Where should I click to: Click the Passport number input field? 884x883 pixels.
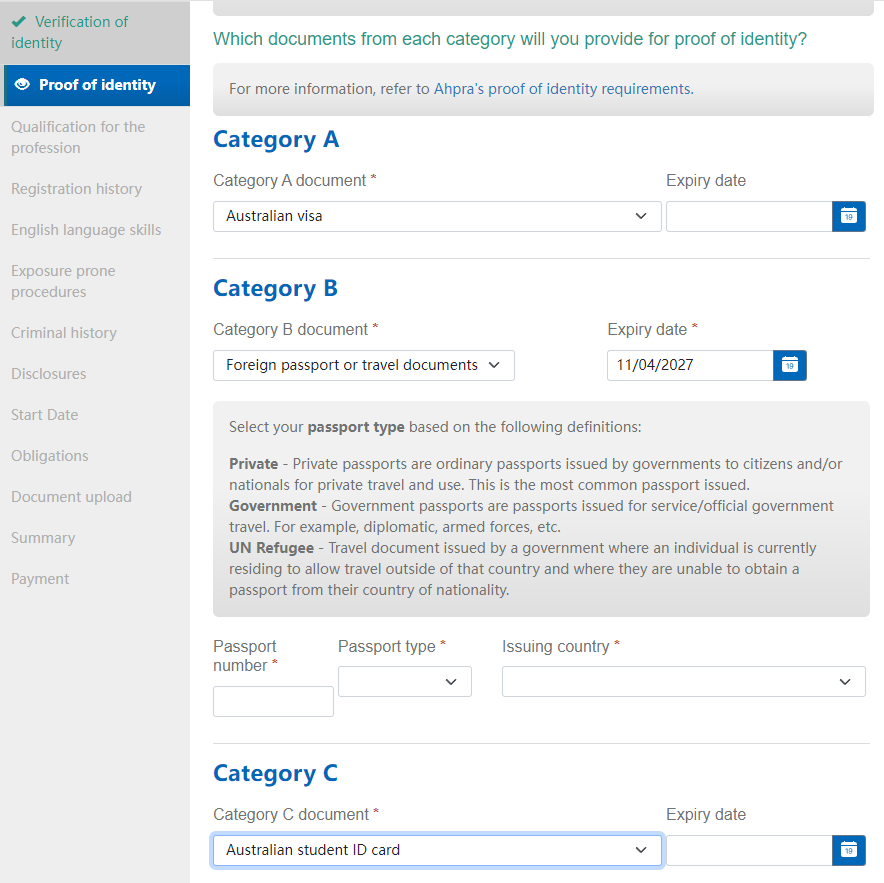point(273,701)
